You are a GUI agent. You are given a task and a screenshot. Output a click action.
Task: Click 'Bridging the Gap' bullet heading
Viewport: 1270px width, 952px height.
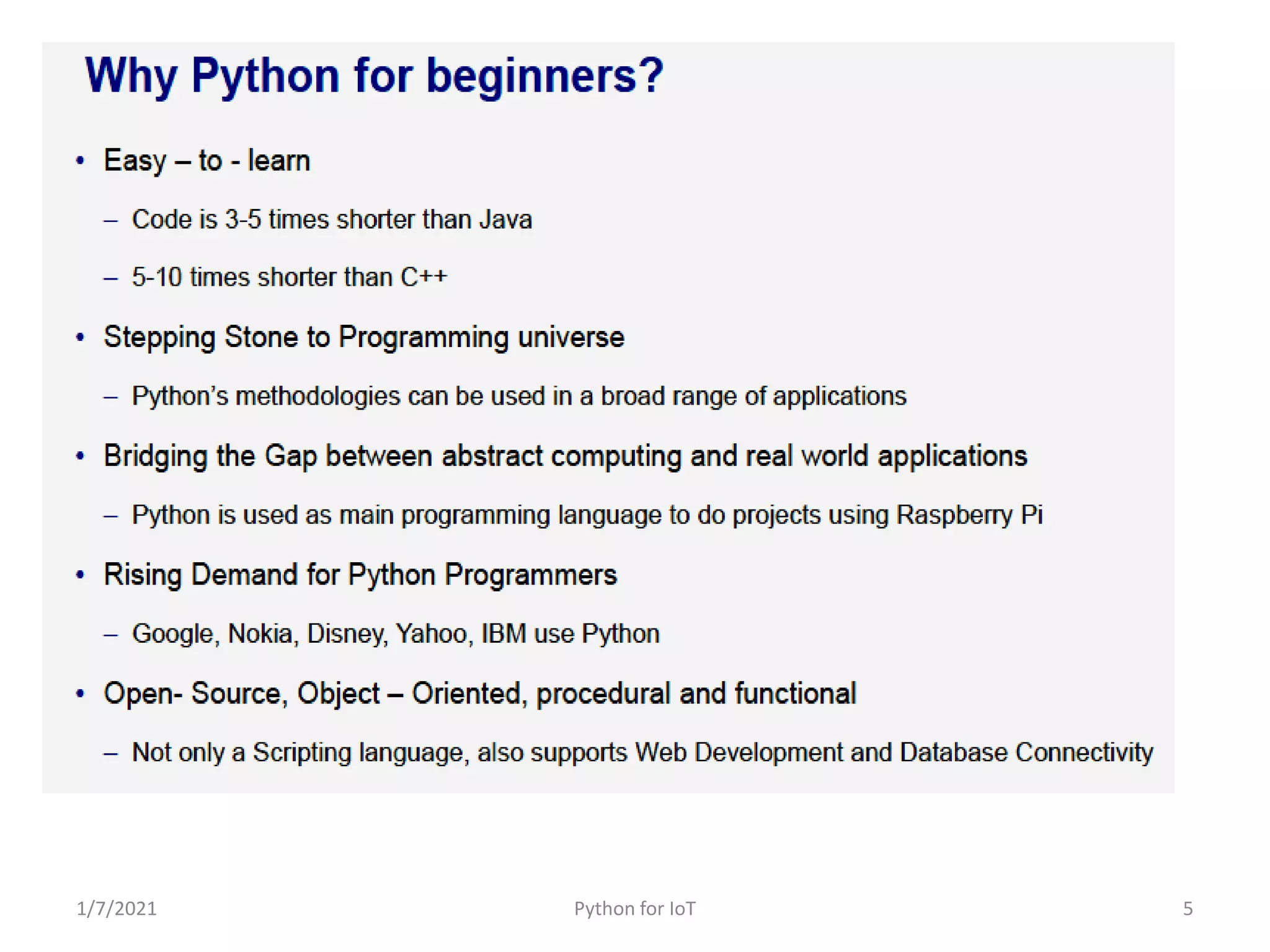[565, 456]
